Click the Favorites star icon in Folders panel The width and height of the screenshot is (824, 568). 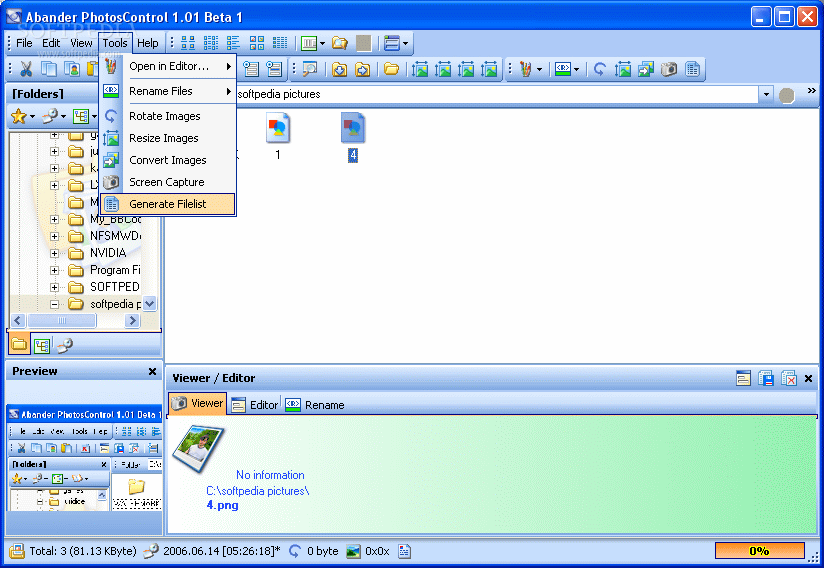tap(19, 116)
